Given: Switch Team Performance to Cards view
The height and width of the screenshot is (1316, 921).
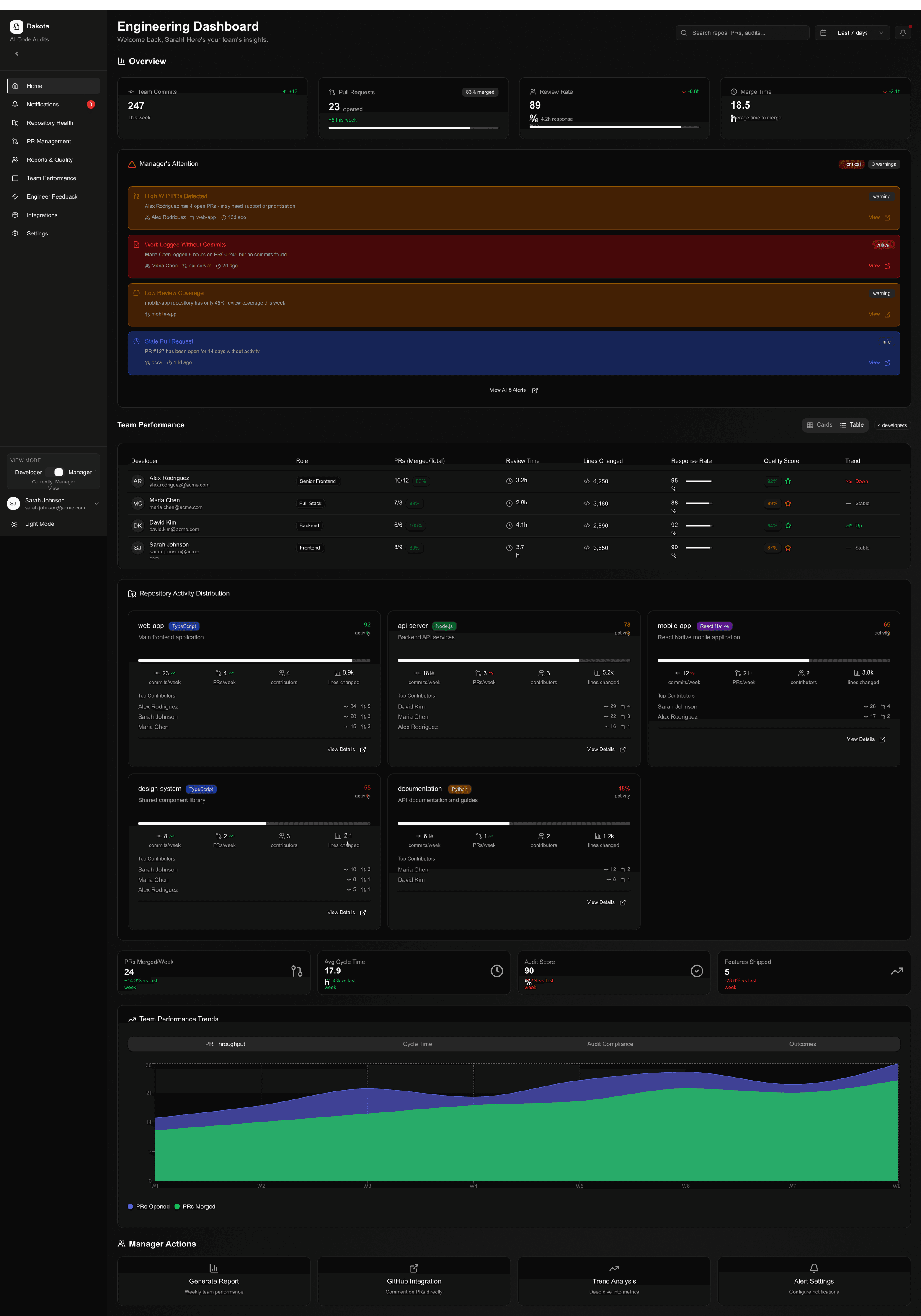Looking at the screenshot, I should 820,425.
